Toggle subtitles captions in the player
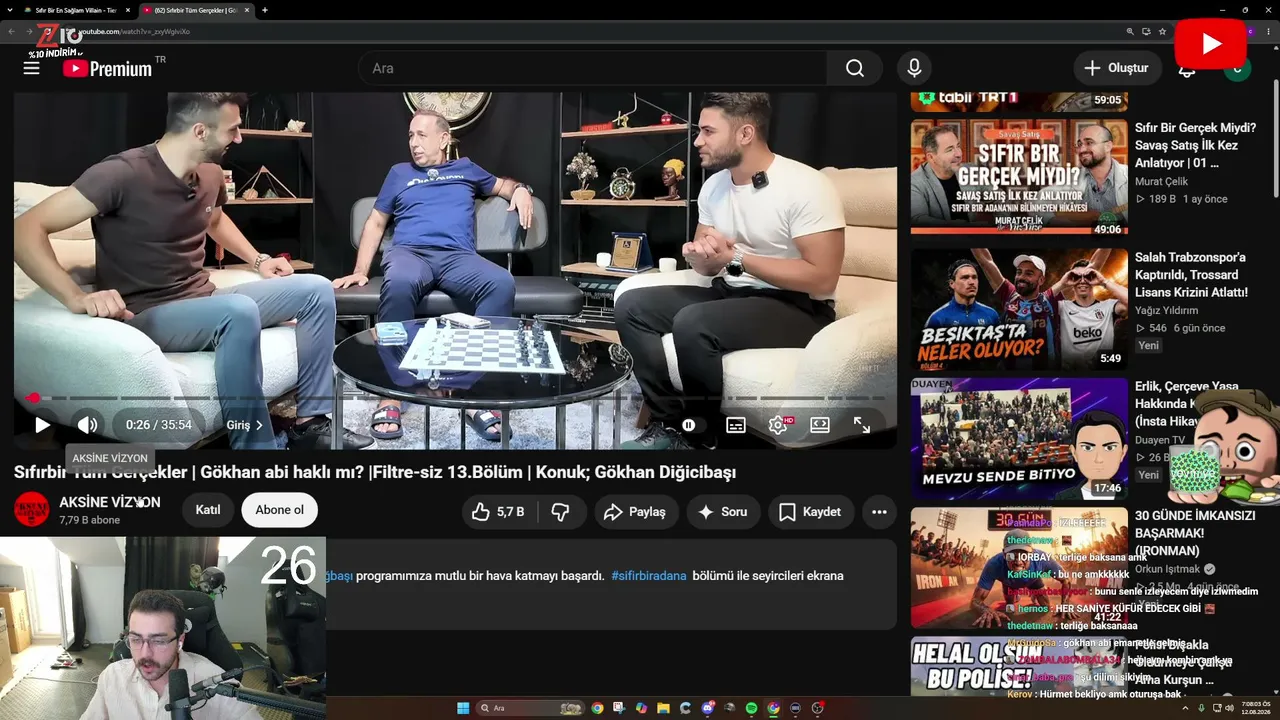 click(x=736, y=425)
